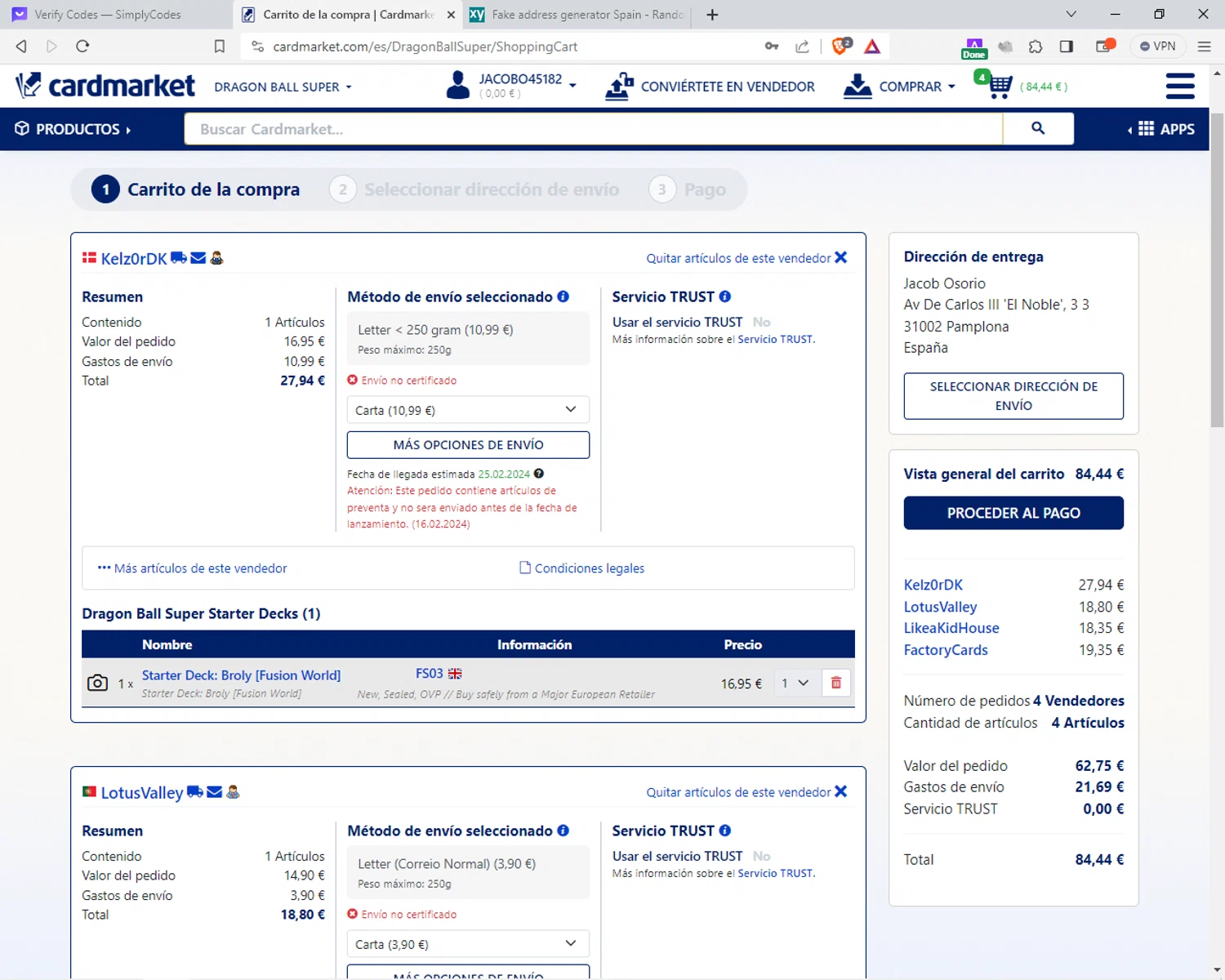Open the VPN button

(1158, 47)
